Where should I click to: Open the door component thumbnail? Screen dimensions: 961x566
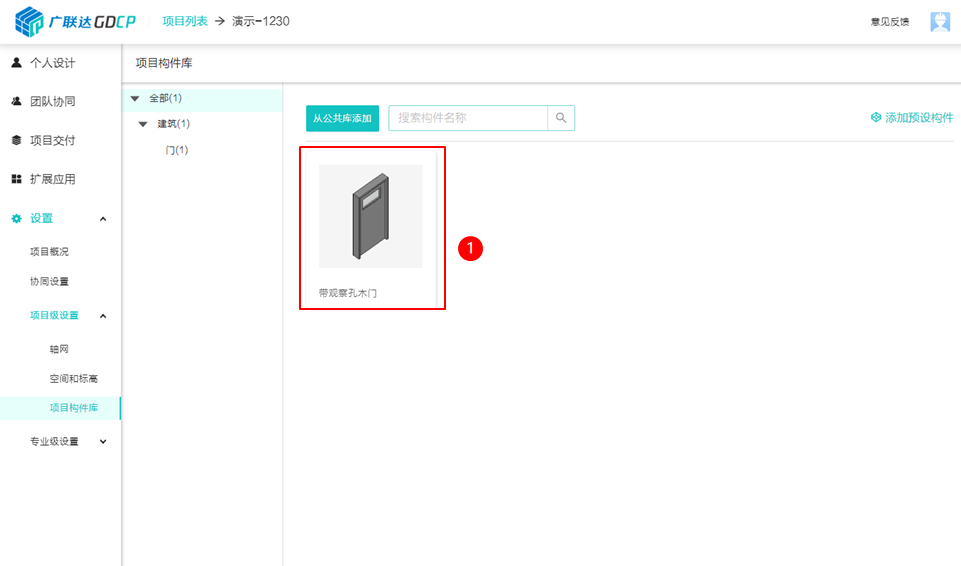[370, 216]
